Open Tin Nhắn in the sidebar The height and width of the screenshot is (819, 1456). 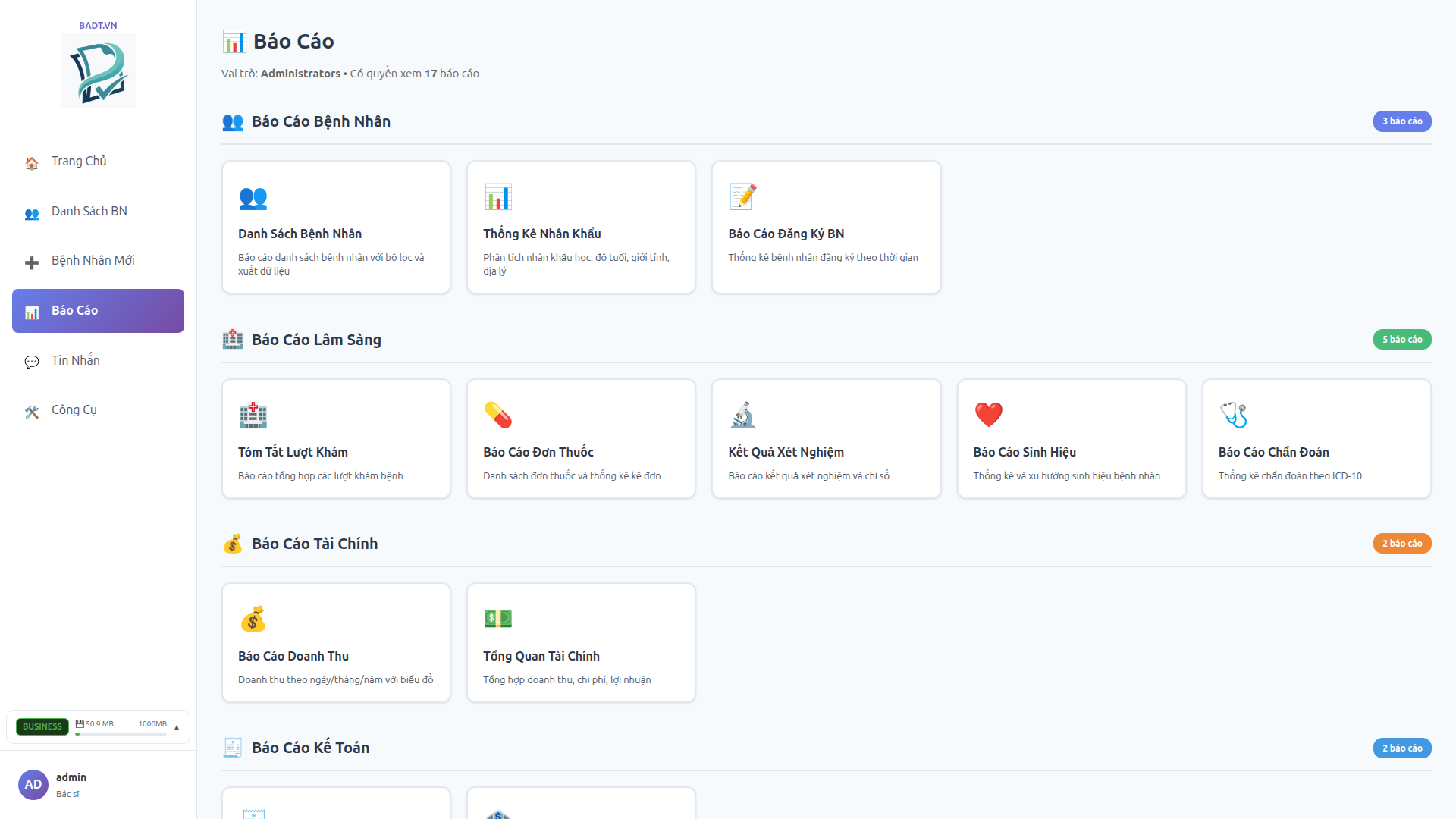(98, 361)
